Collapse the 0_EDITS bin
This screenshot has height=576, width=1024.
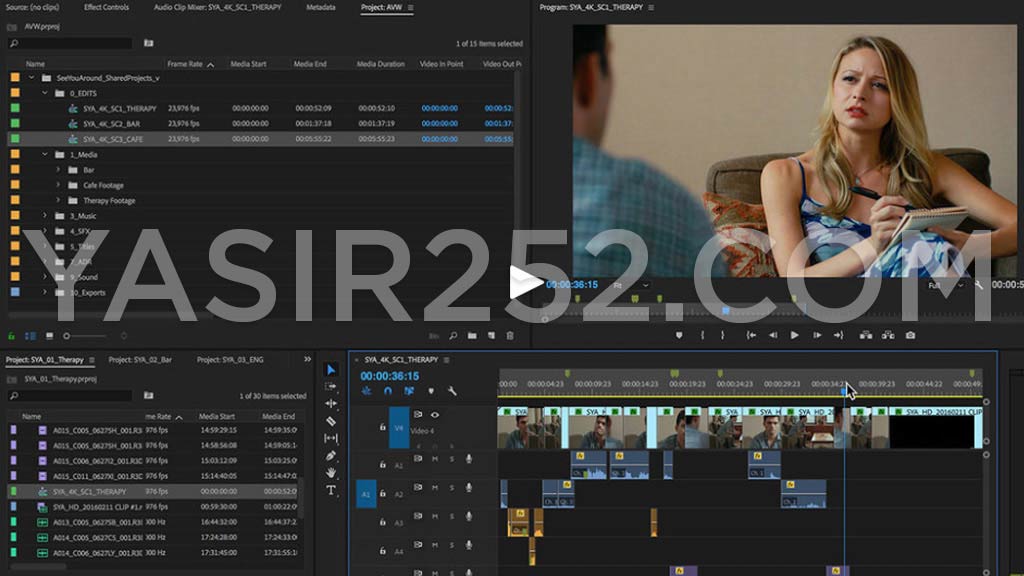45,92
